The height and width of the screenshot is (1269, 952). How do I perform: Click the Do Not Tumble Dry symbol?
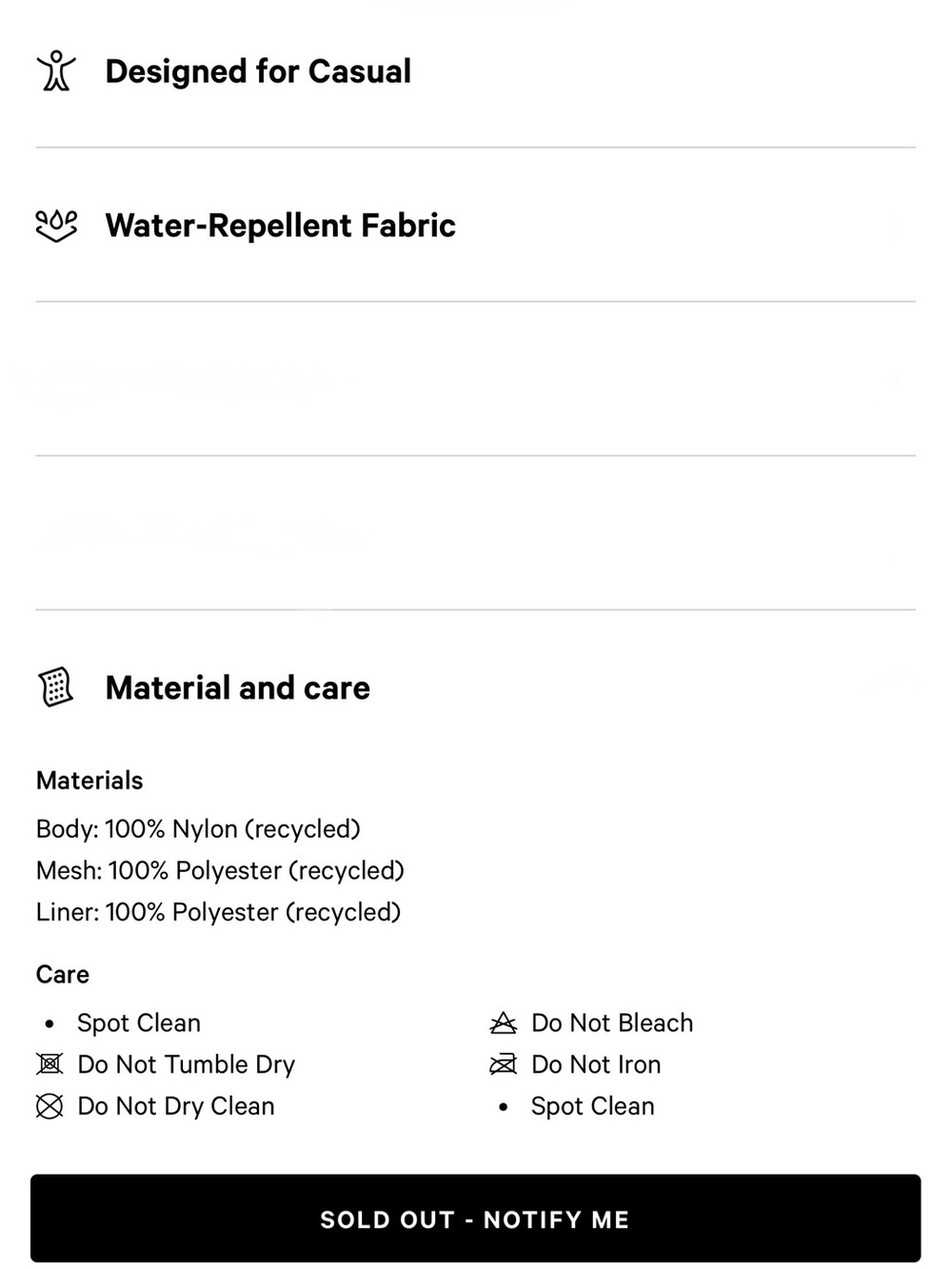[50, 1064]
